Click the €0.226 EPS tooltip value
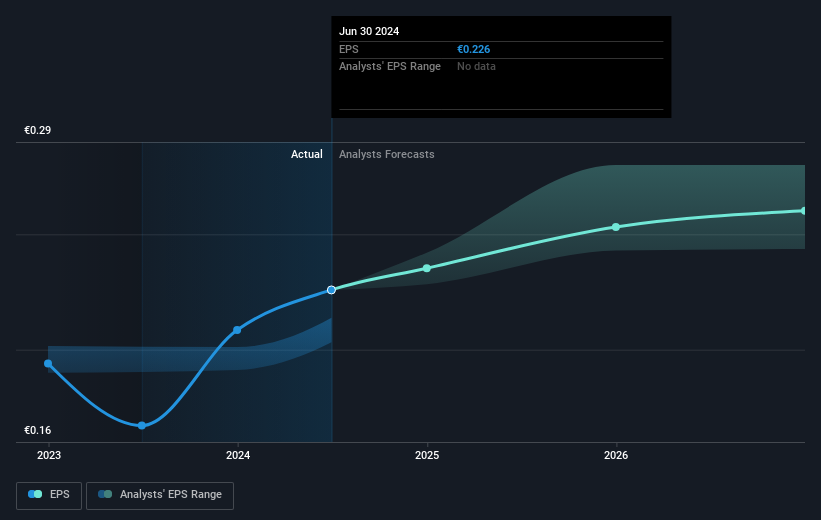 pos(473,49)
